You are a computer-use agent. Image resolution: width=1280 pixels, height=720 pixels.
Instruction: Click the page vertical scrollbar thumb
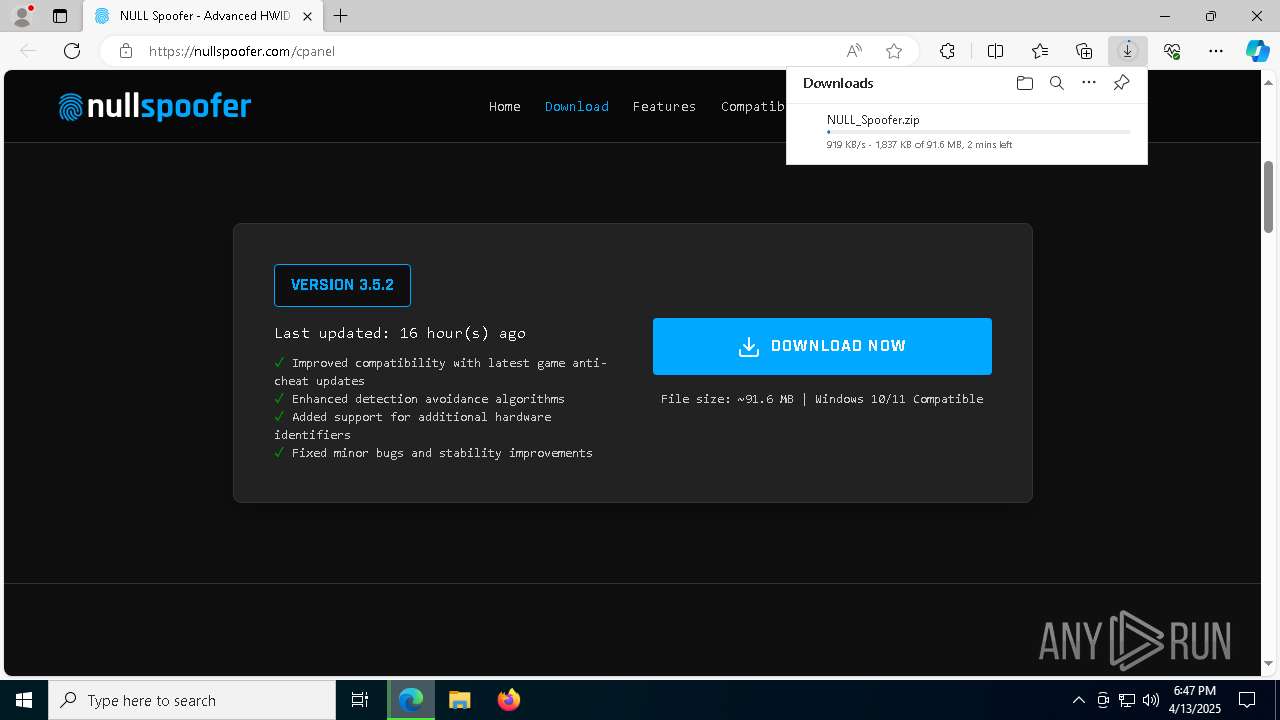[x=1268, y=197]
